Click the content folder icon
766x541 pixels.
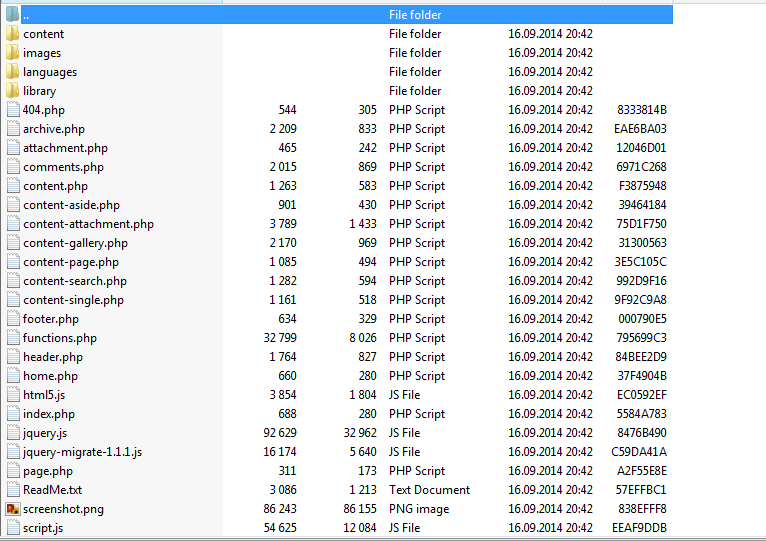(x=12, y=34)
